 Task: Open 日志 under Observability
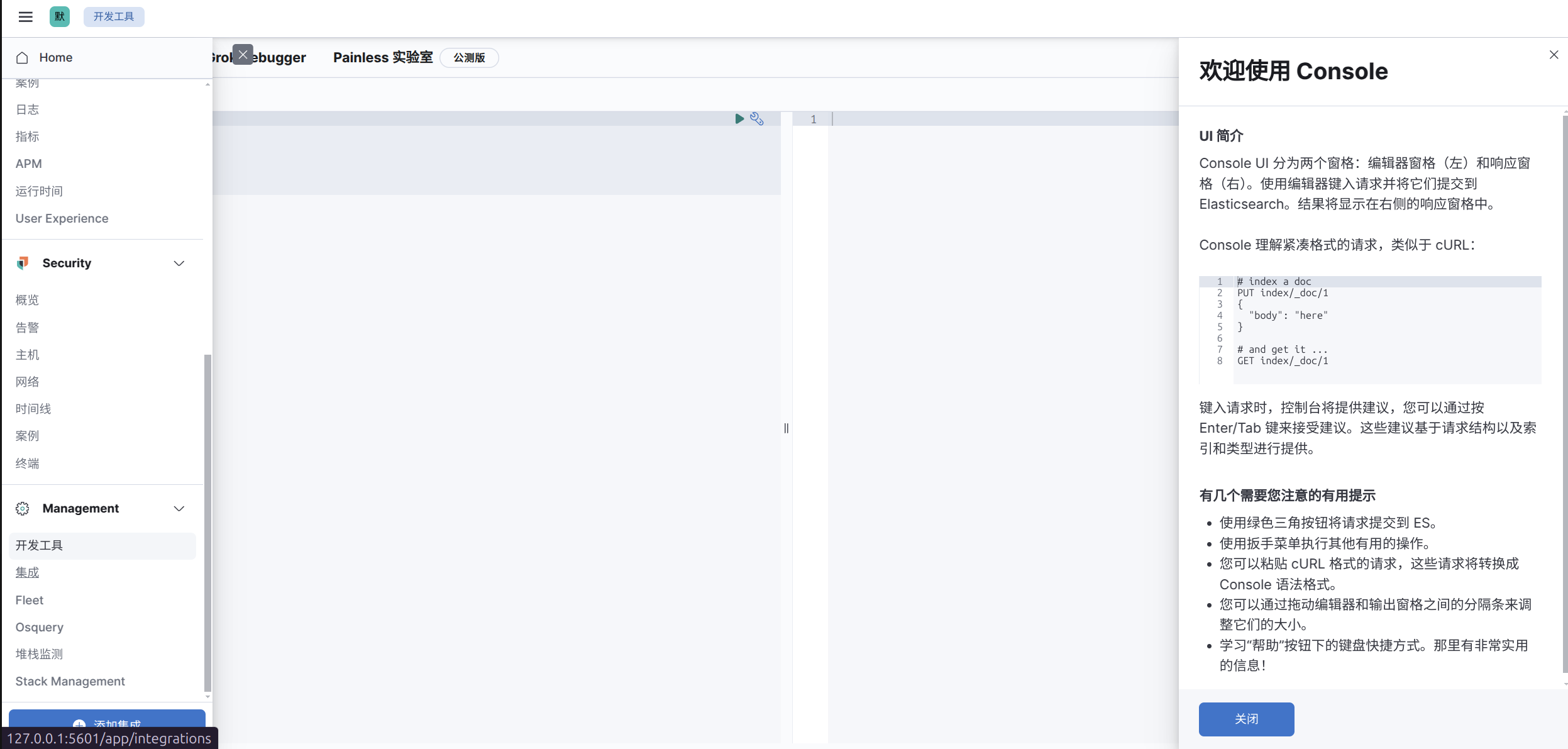coord(28,109)
